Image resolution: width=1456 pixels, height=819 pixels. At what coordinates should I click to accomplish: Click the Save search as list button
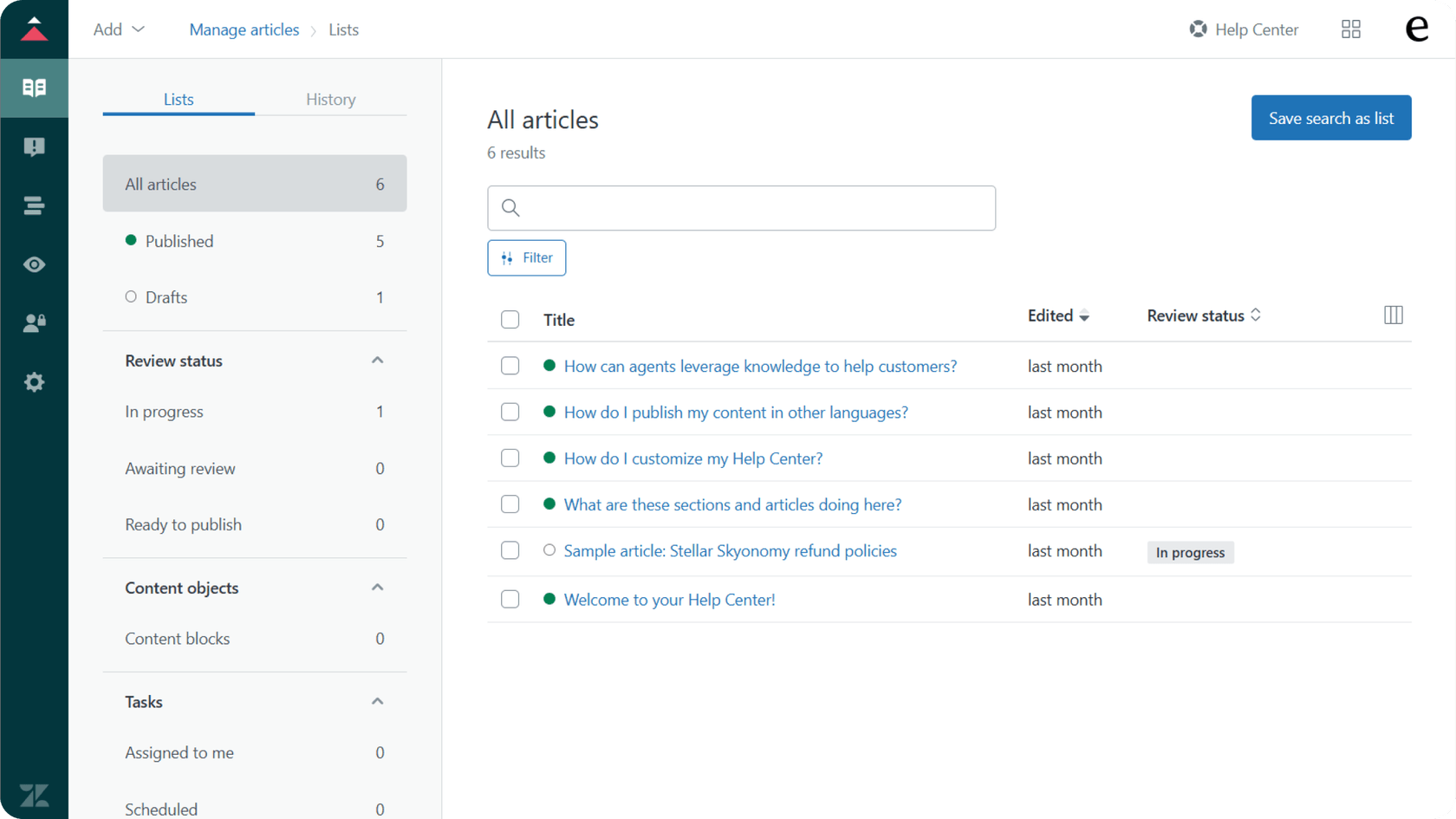point(1330,117)
